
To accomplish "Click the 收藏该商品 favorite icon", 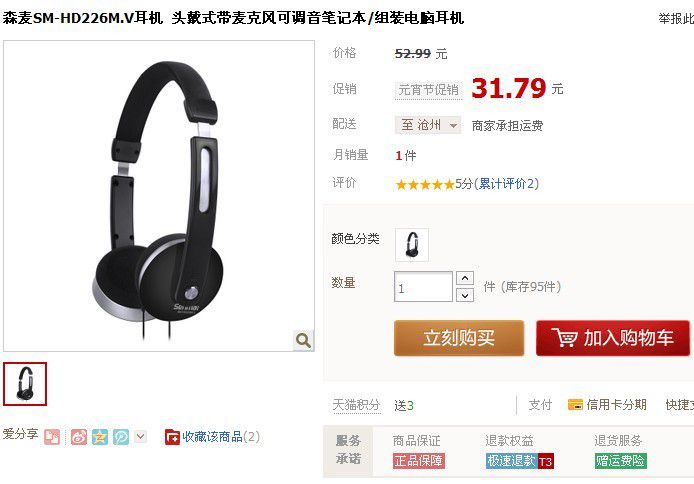I will [x=172, y=437].
